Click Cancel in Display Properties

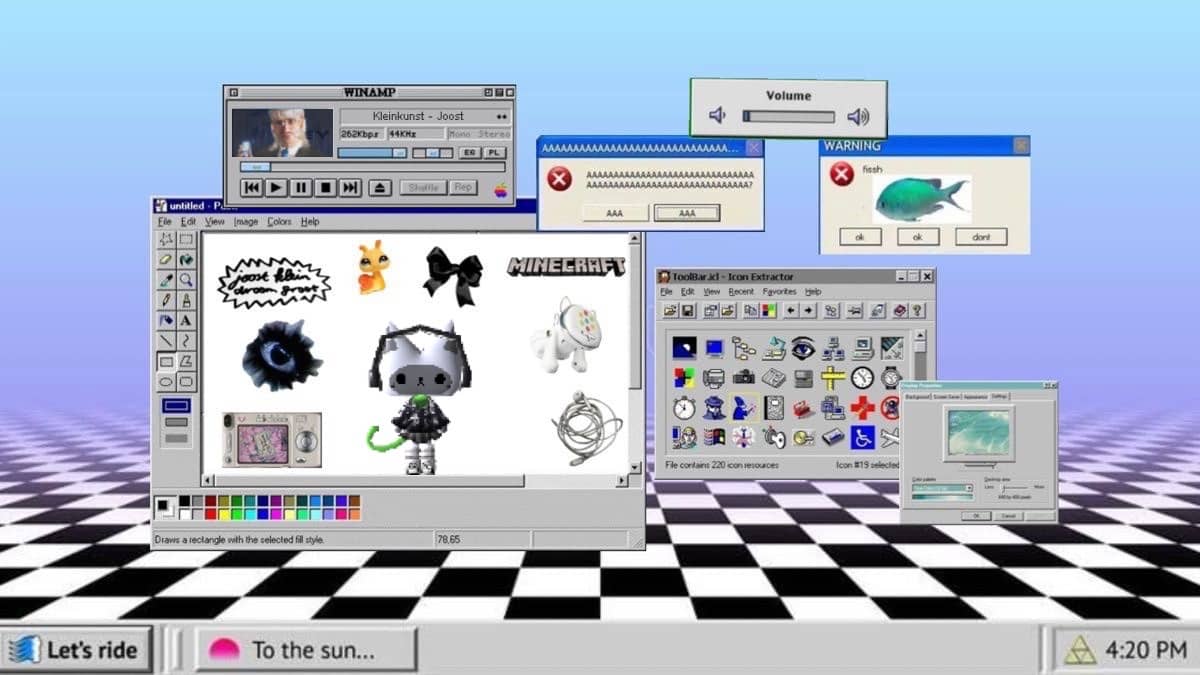1008,516
